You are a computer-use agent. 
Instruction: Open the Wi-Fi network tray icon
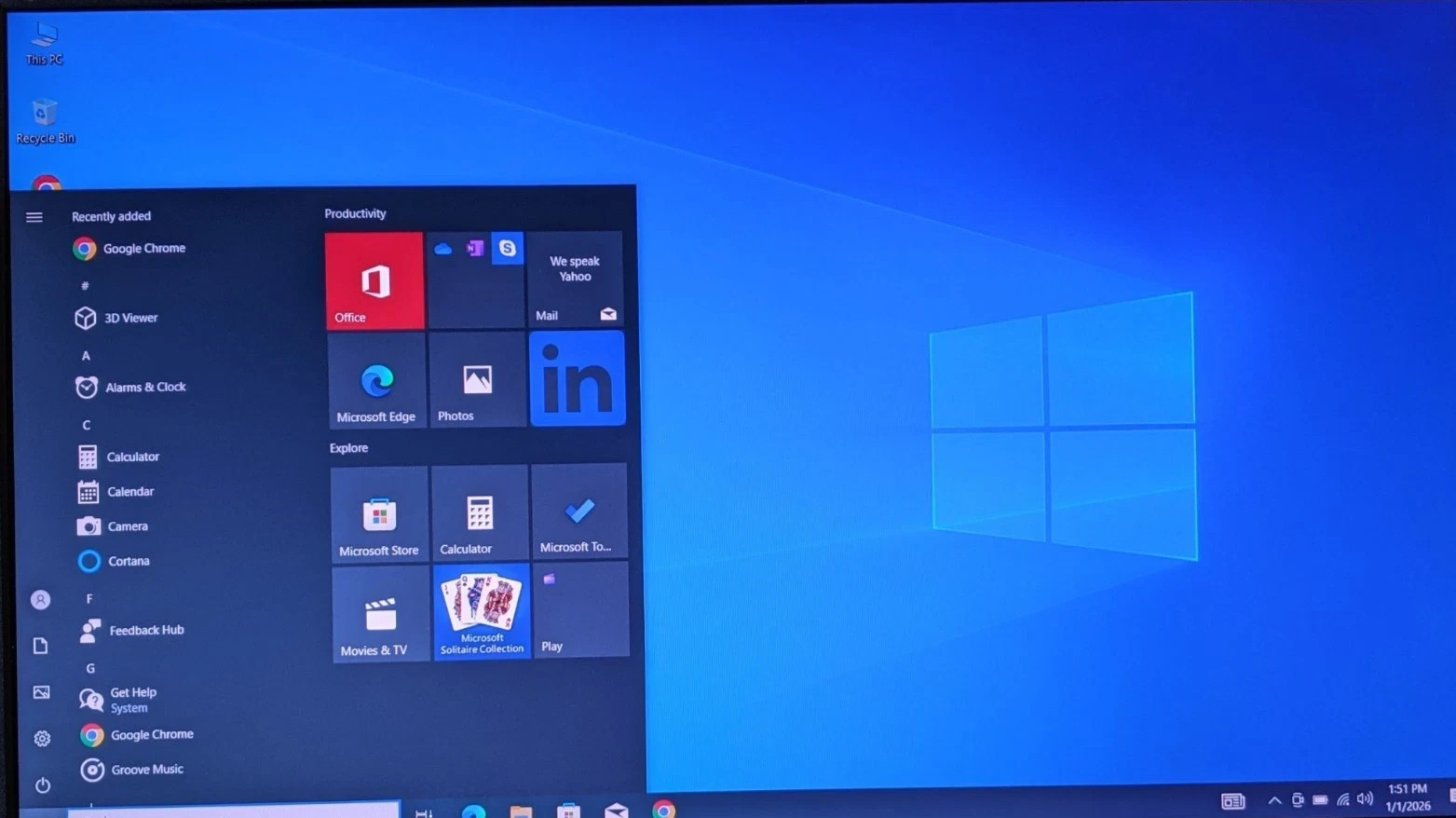pyautogui.click(x=1343, y=799)
